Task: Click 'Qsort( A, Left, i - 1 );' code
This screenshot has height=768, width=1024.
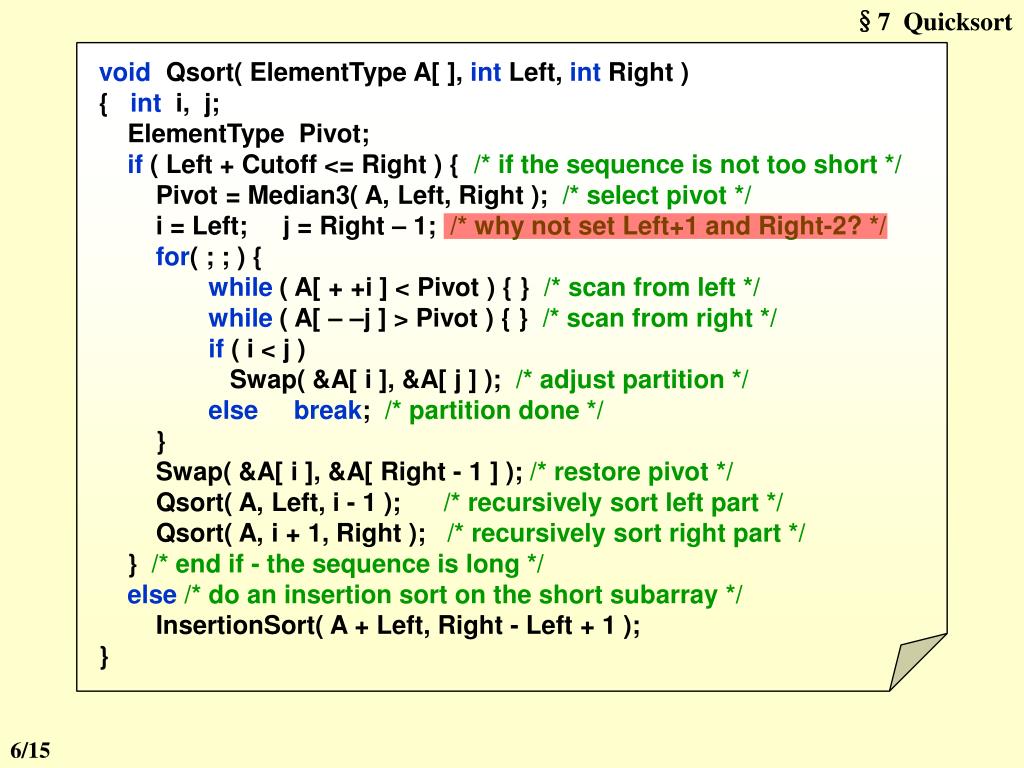Action: (278, 503)
